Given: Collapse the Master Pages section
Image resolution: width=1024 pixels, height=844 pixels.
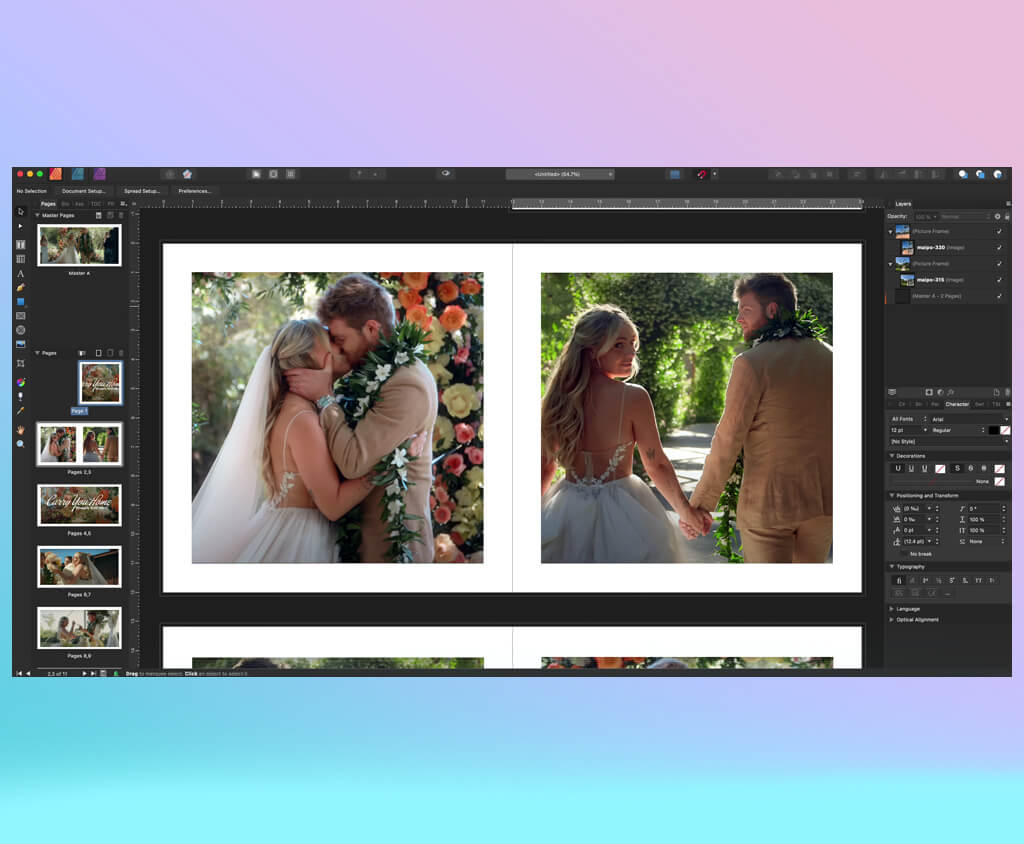Looking at the screenshot, I should click(37, 215).
